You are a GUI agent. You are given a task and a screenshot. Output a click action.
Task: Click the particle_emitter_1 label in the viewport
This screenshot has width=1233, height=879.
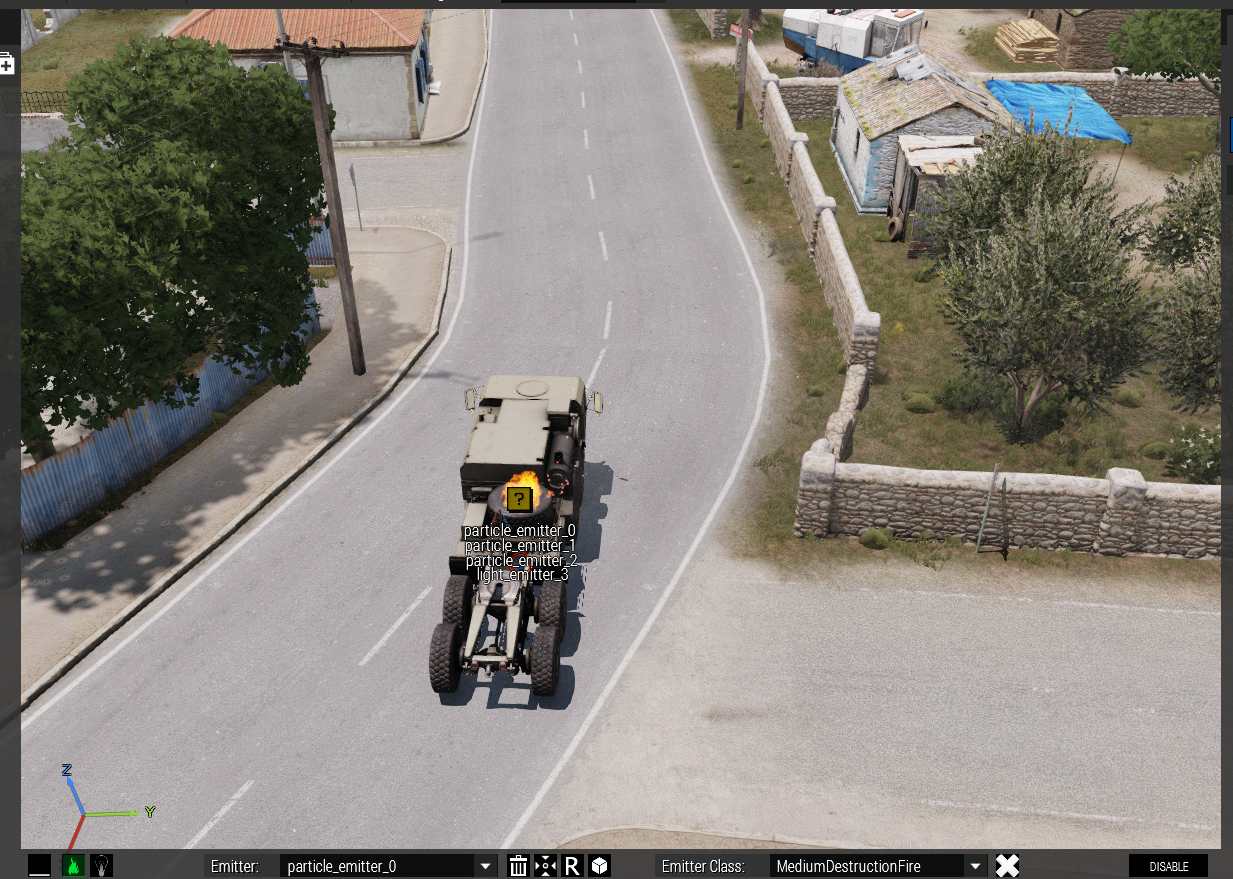520,546
